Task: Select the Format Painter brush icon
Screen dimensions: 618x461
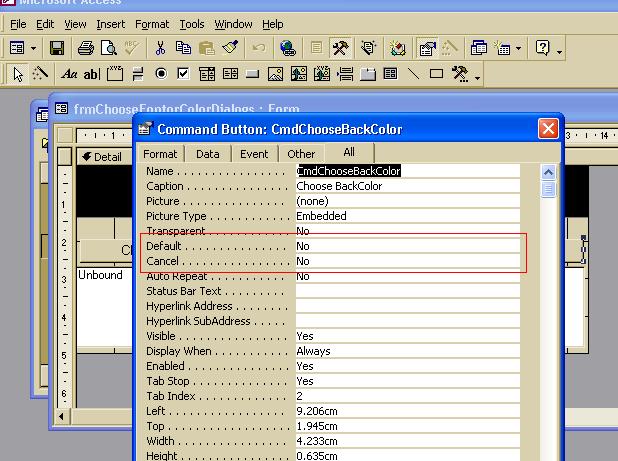Action: click(230, 48)
